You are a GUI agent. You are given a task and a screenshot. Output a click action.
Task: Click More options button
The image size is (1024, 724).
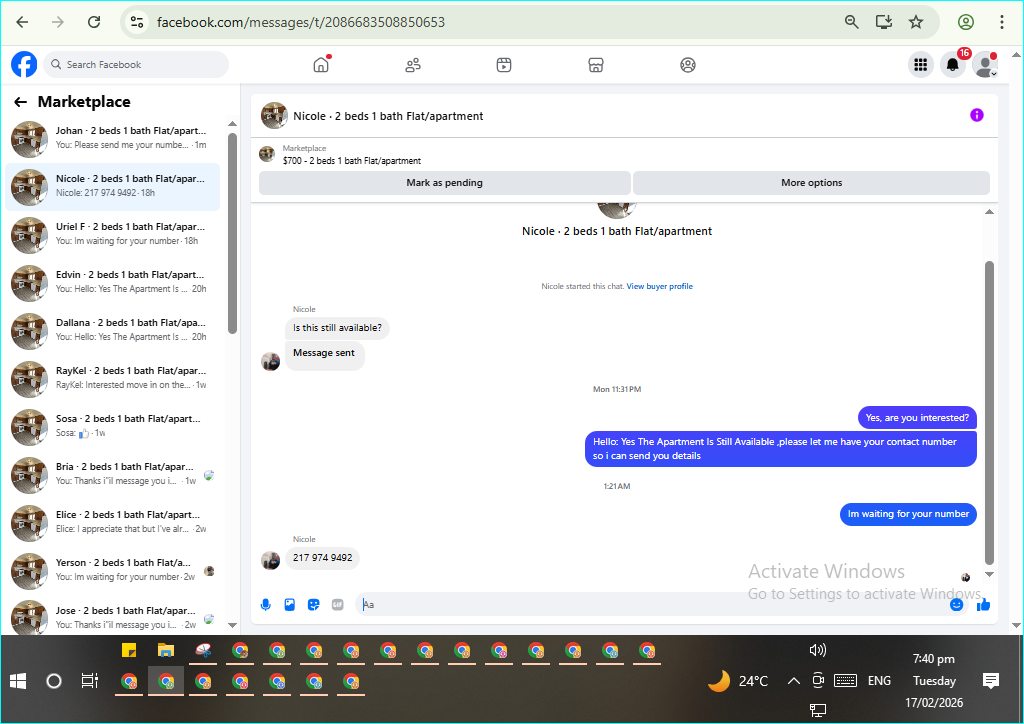[812, 183]
